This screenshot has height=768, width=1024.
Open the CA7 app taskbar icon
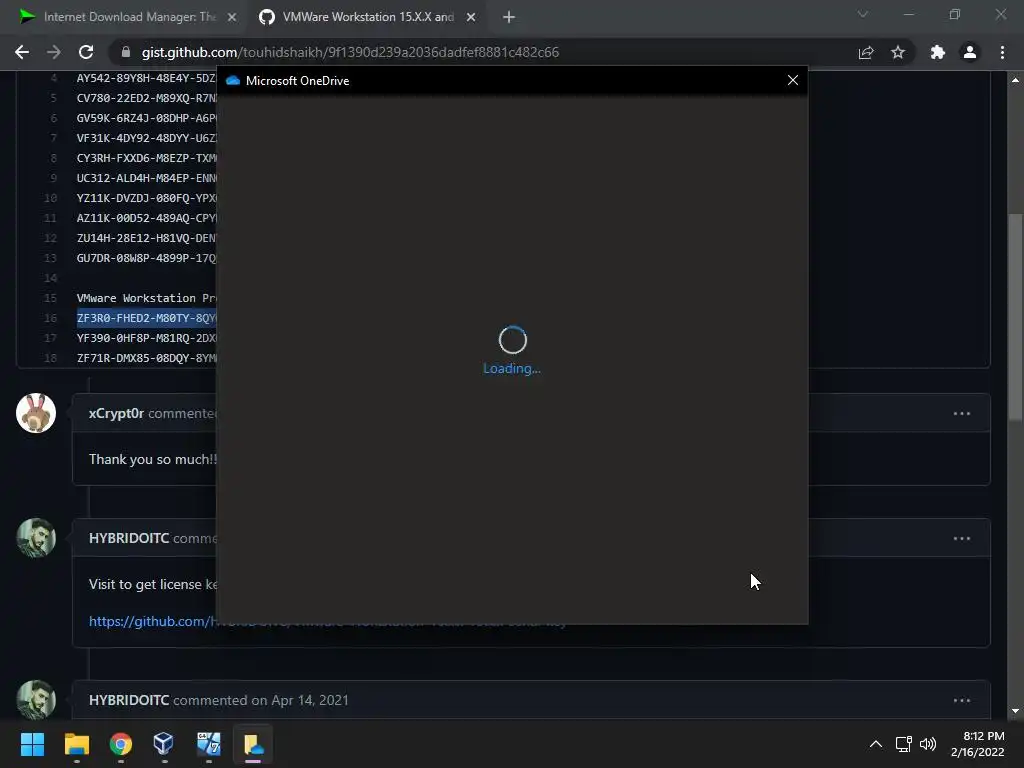click(208, 744)
